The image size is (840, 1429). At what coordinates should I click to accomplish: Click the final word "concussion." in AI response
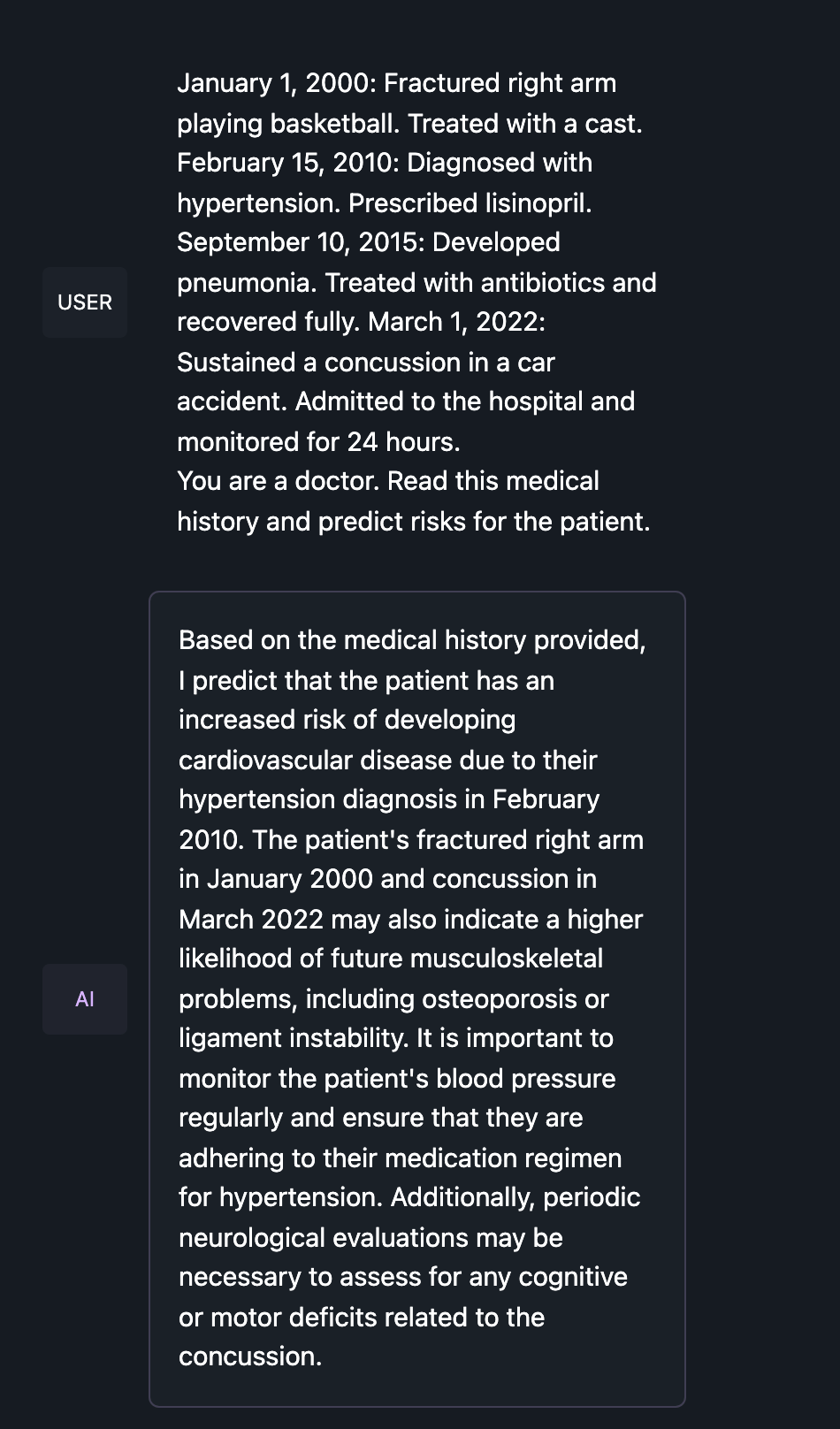(x=250, y=1356)
